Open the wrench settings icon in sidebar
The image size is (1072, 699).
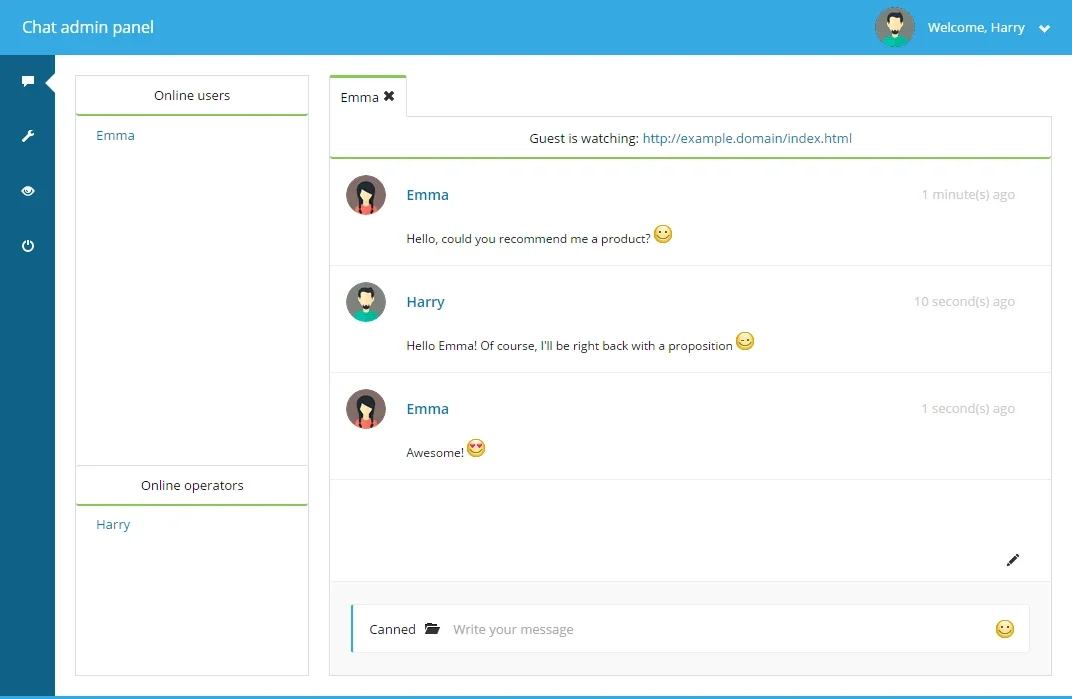[x=28, y=136]
